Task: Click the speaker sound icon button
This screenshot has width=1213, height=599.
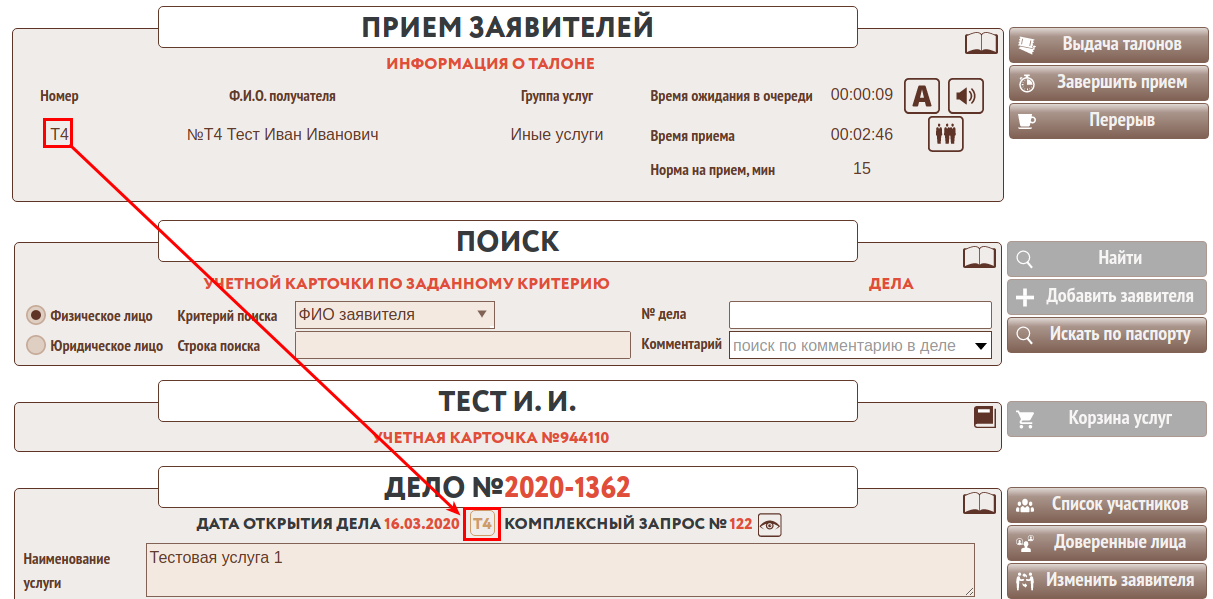Action: coord(965,96)
